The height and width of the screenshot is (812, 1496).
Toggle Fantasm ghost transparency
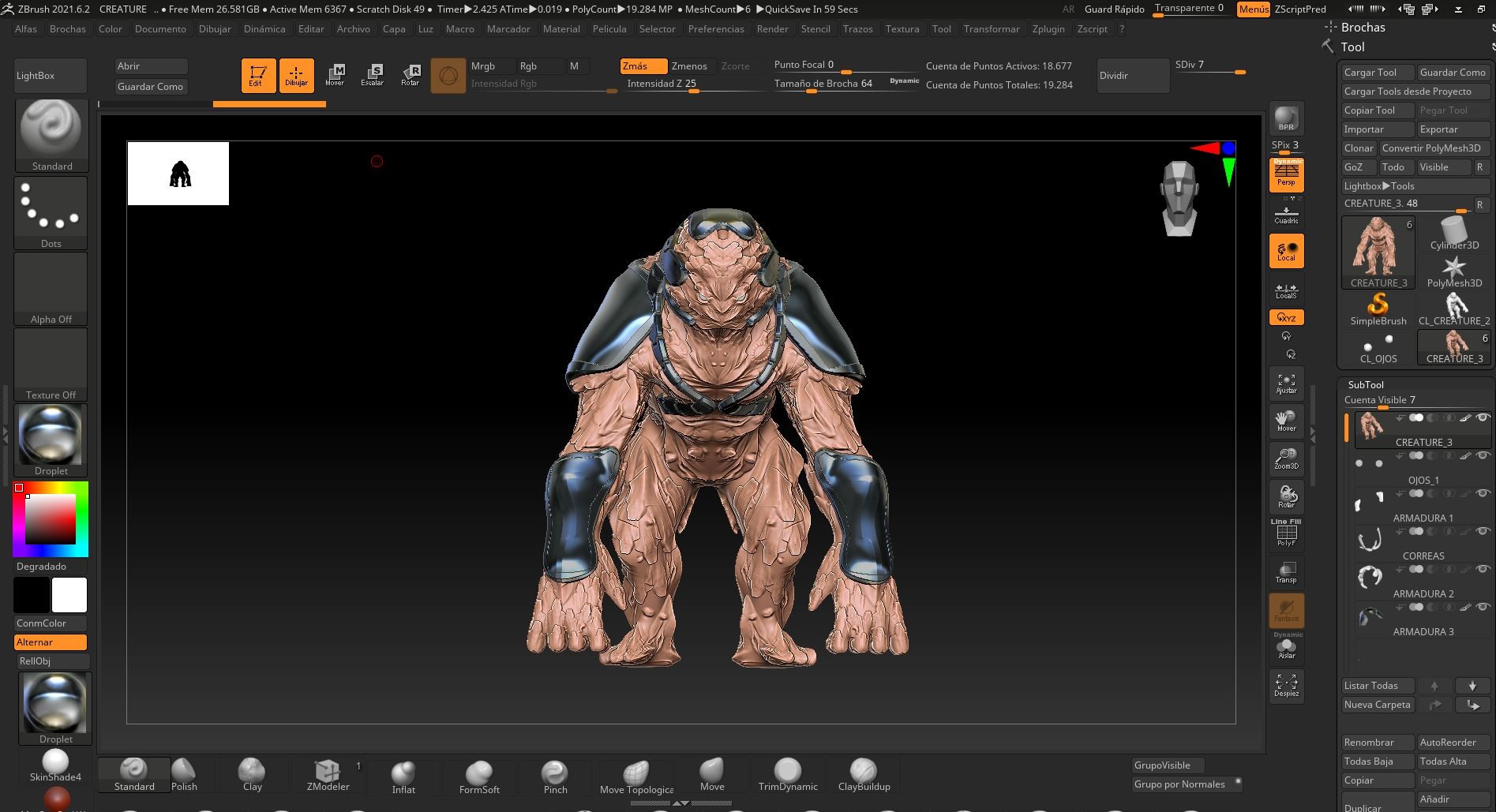pyautogui.click(x=1286, y=611)
